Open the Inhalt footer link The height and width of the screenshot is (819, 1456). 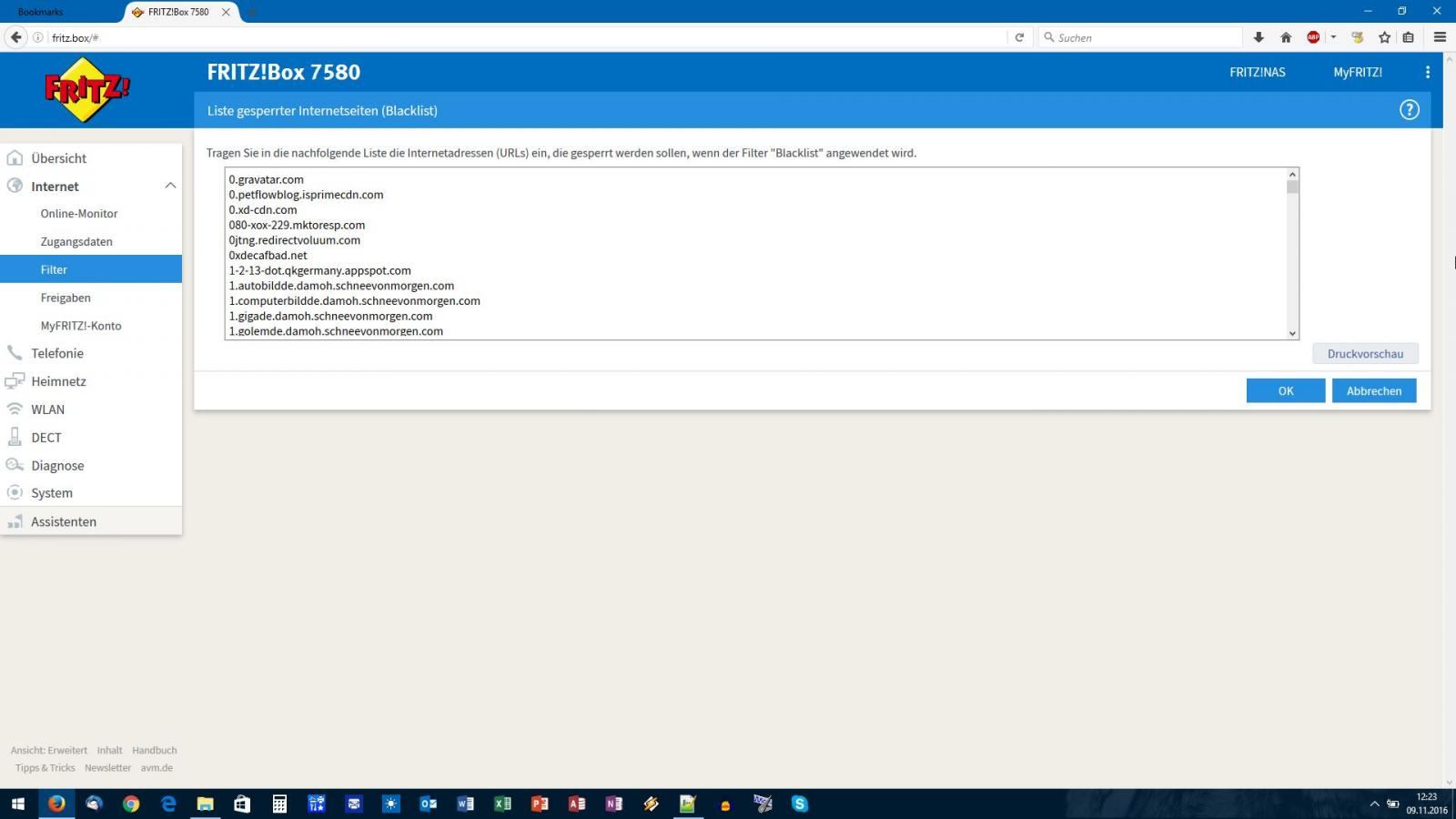(110, 751)
